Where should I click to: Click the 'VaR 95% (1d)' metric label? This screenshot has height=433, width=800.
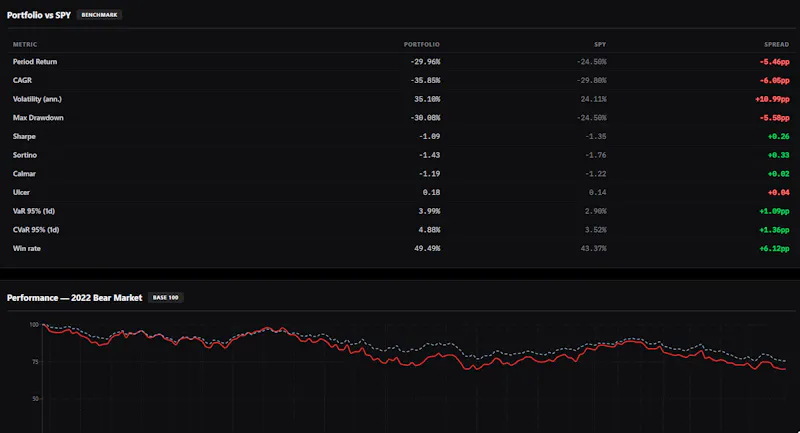point(34,211)
